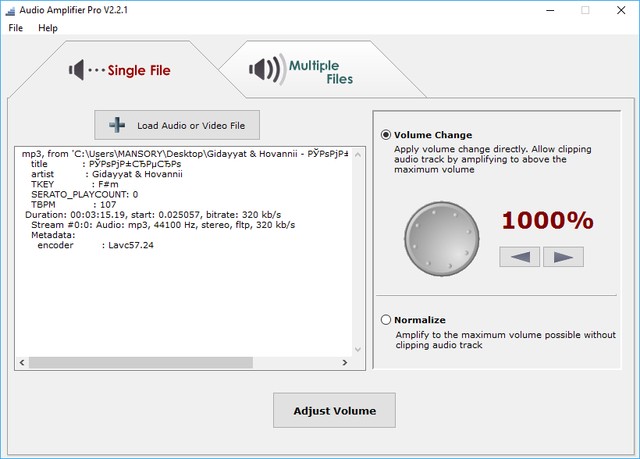Image resolution: width=640 pixels, height=459 pixels.
Task: Click the speaker icon on Multiple Files tab
Action: point(266,70)
